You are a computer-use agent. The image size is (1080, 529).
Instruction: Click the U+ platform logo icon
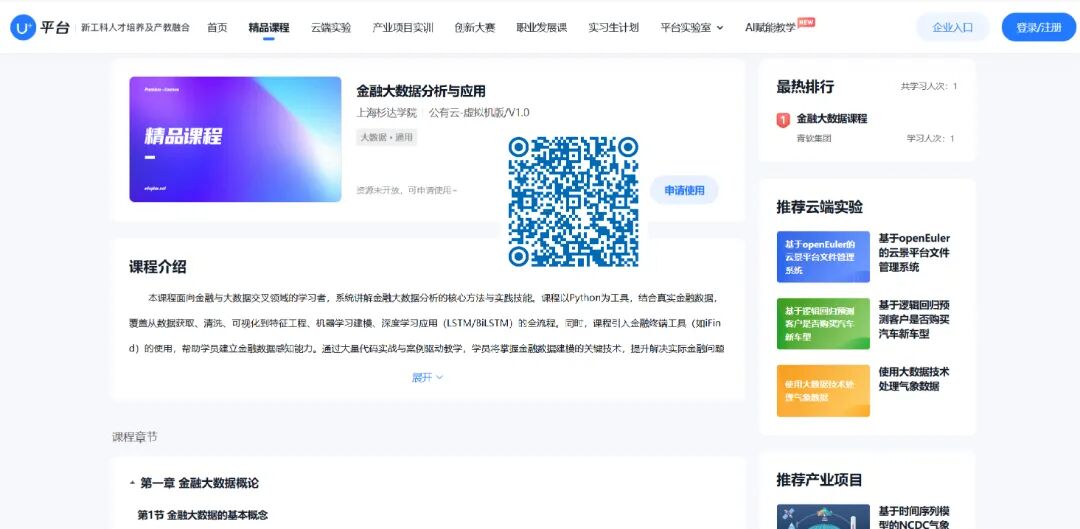point(23,28)
